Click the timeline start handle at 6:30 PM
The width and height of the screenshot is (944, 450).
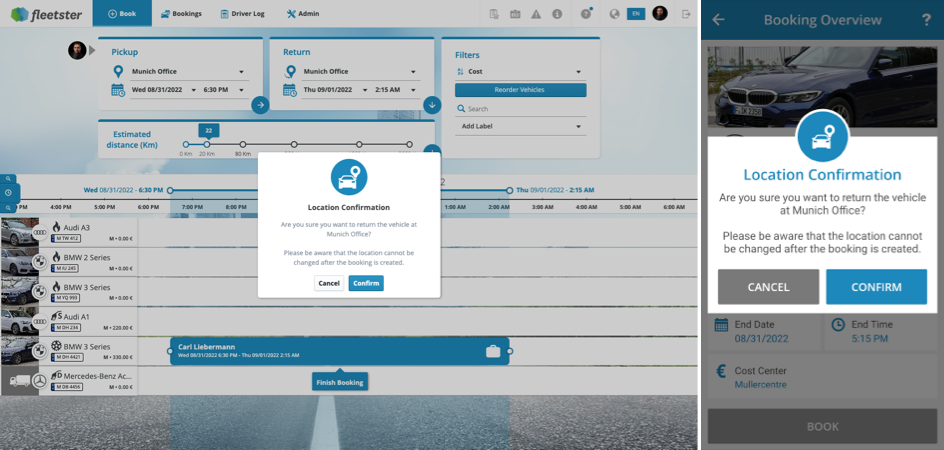(170, 190)
